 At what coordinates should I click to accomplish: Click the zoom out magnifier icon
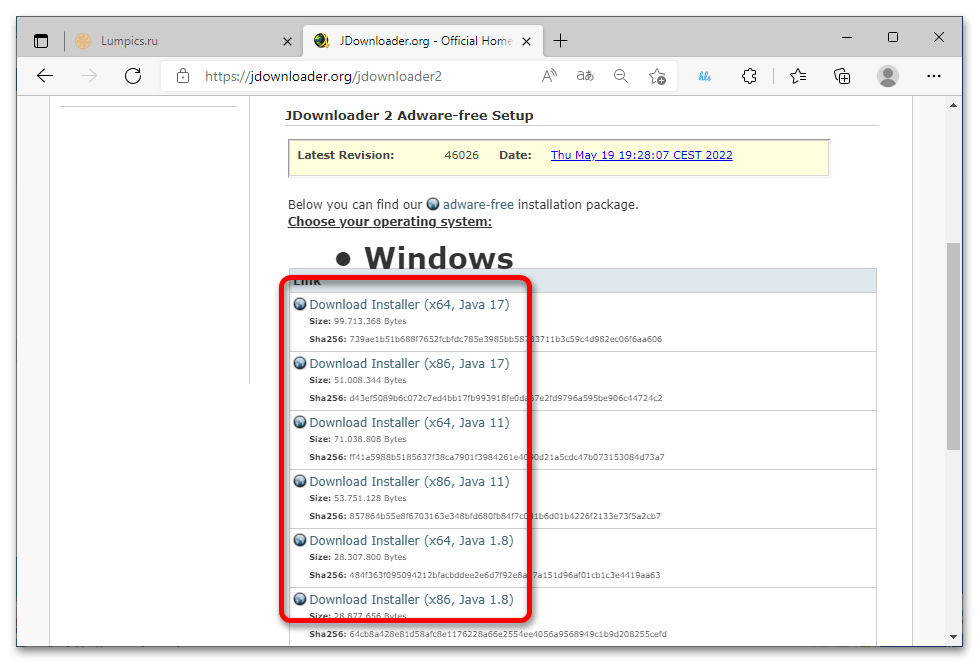tap(621, 76)
